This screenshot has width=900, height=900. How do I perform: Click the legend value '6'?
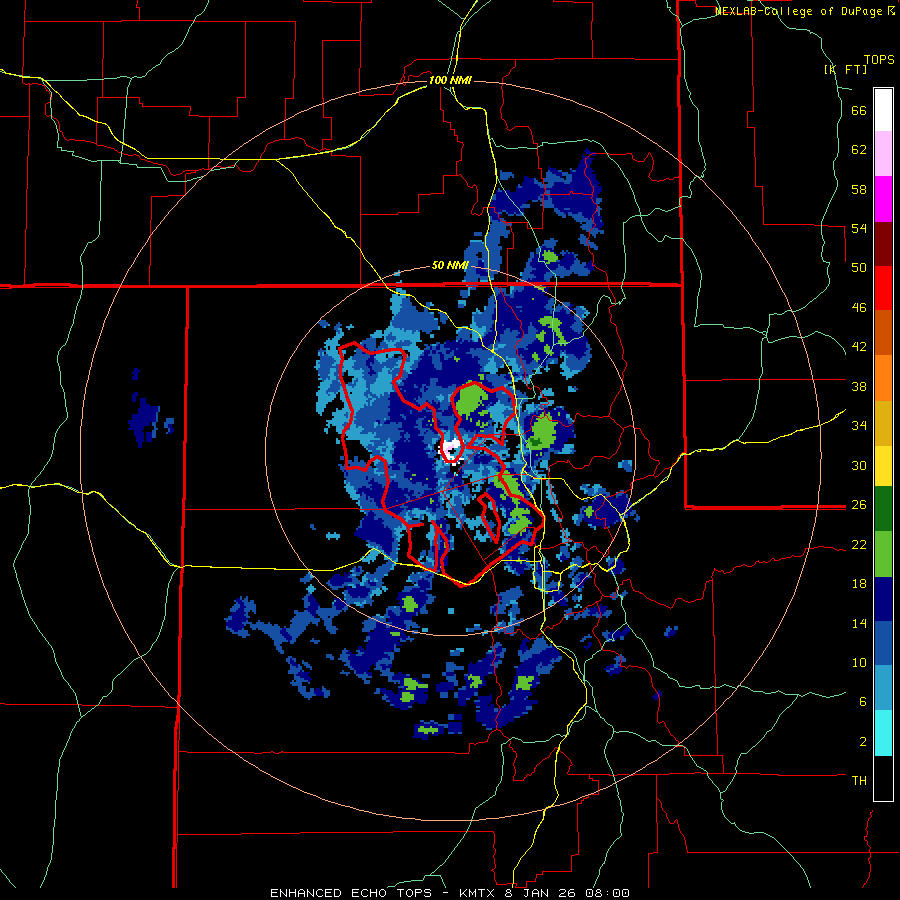(x=863, y=701)
